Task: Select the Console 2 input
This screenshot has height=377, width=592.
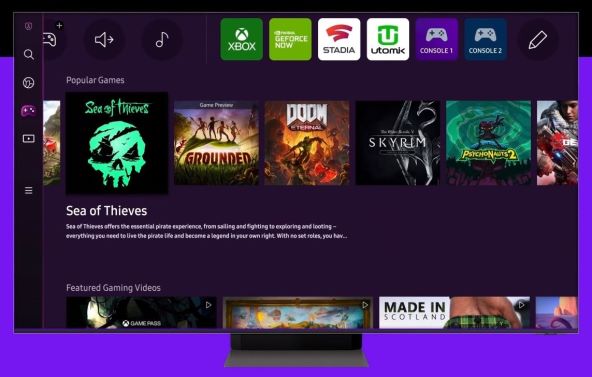Action: click(486, 39)
